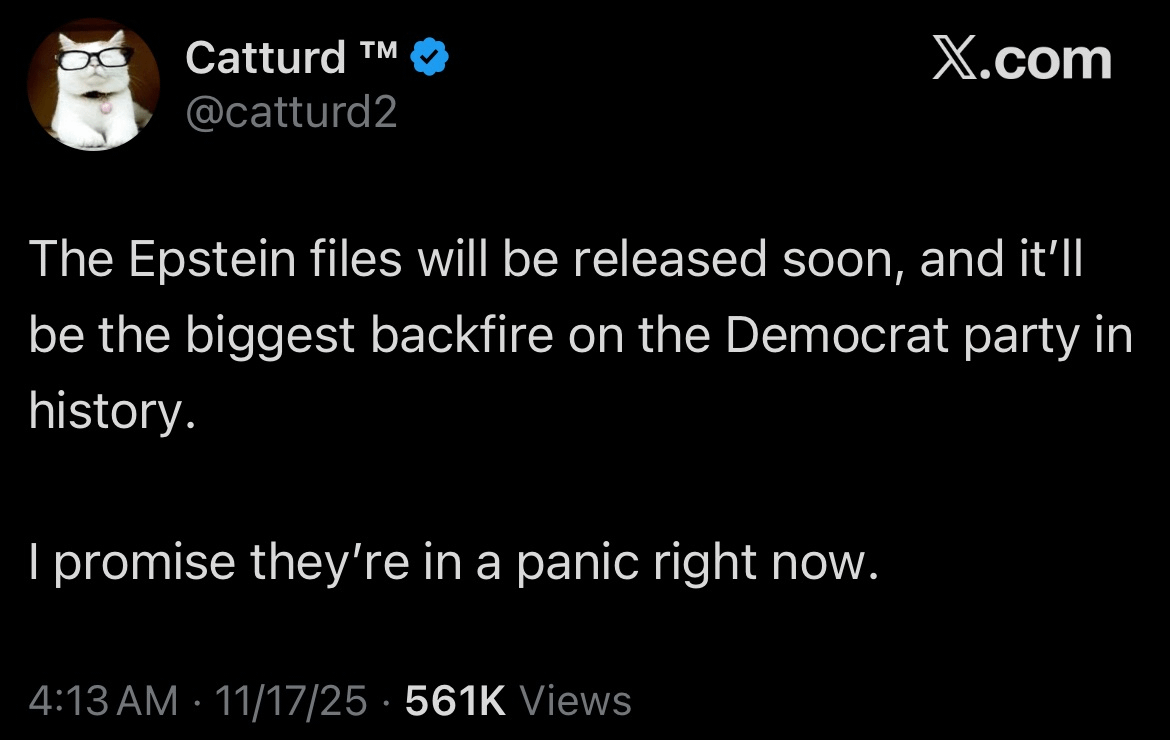Screen dimensions: 1170x740
Task: Click the 4:13 AM timestamp
Action: [104, 700]
